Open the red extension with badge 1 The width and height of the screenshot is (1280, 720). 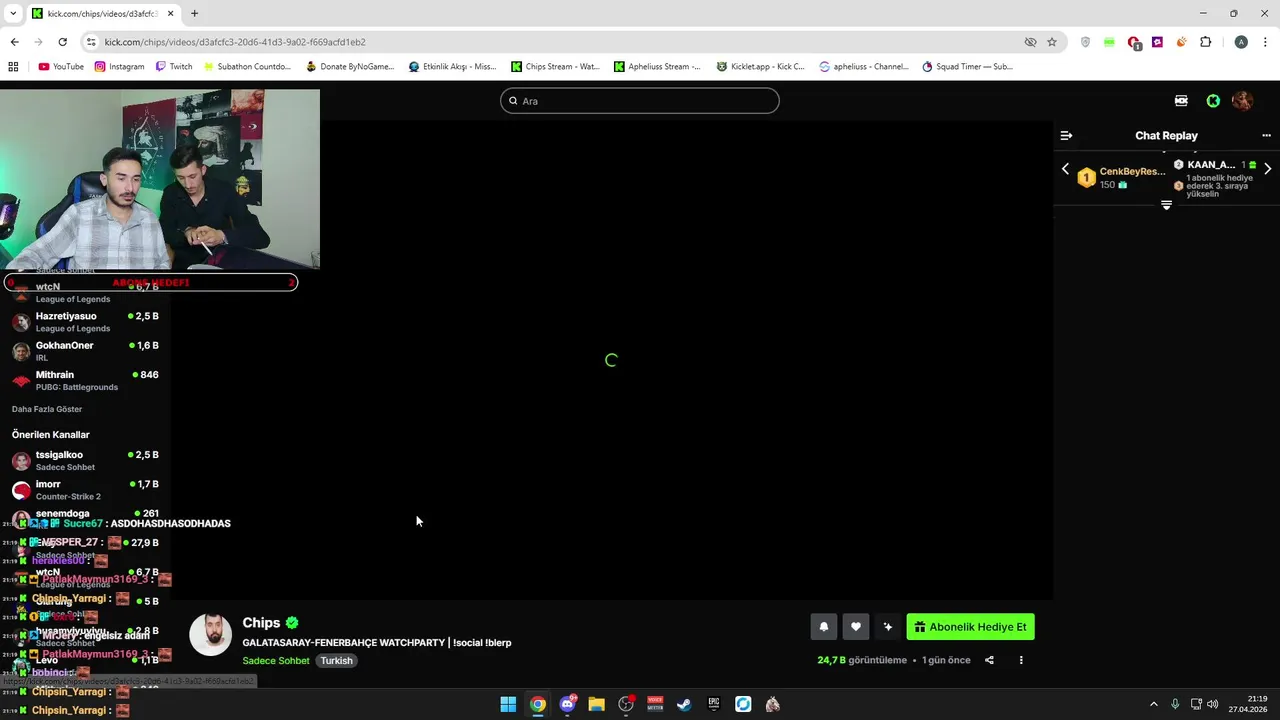[1134, 43]
